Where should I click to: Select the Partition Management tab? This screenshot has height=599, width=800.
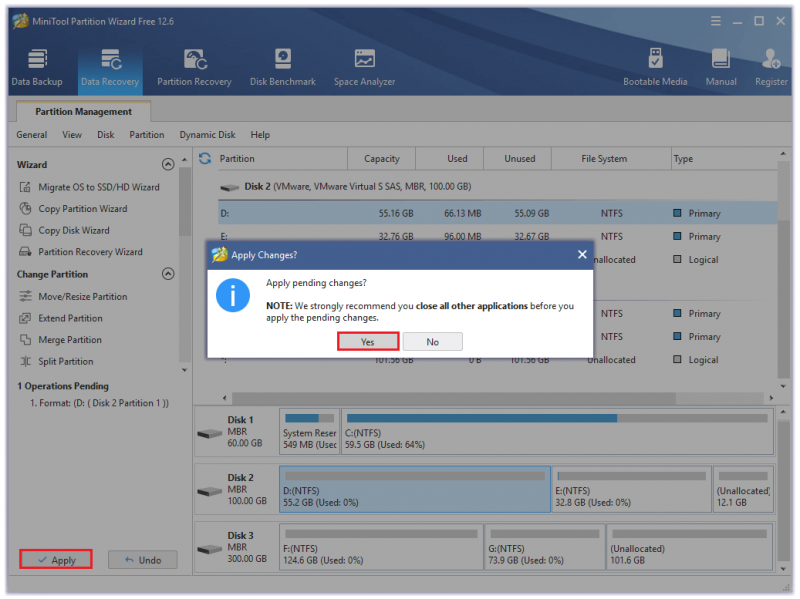click(84, 111)
